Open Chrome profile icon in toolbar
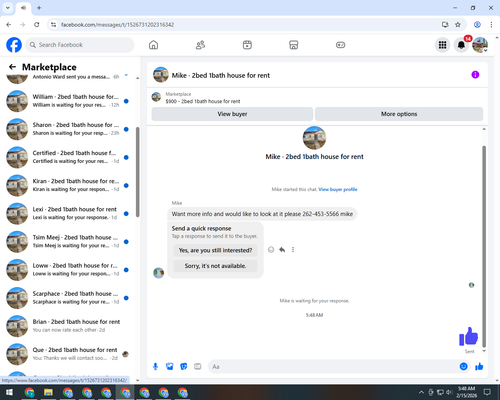 coord(477,25)
